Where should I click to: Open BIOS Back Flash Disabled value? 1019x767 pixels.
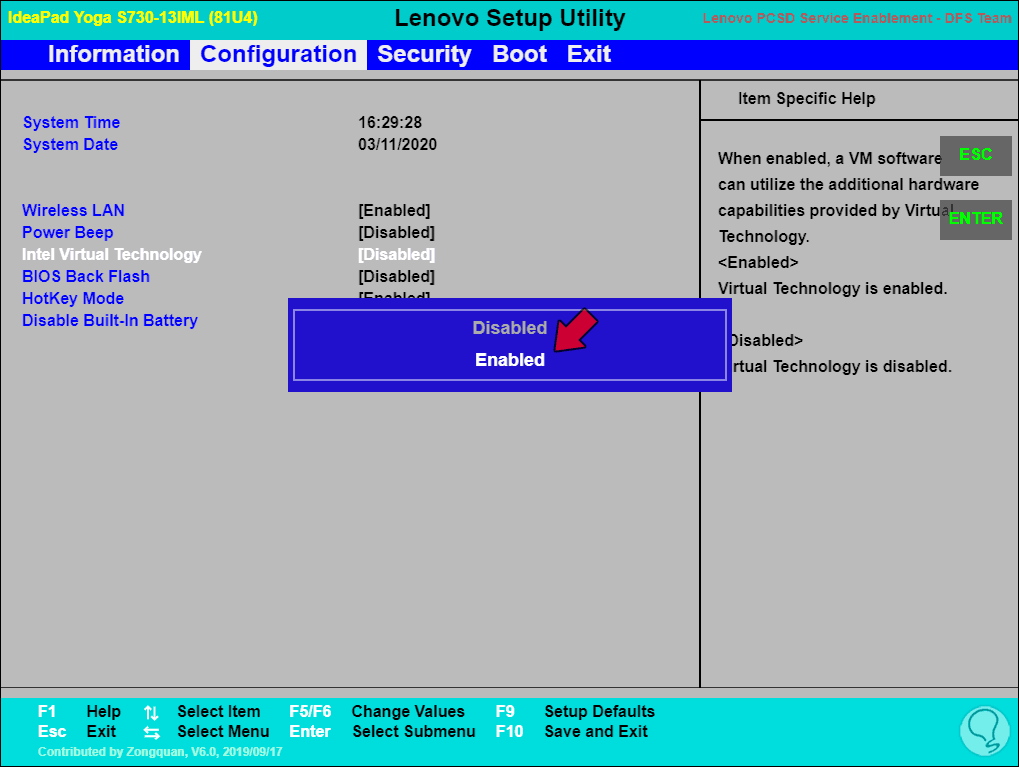tap(396, 277)
